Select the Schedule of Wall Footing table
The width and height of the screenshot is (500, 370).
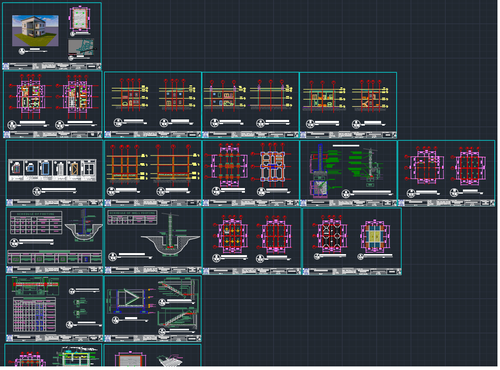[132, 218]
